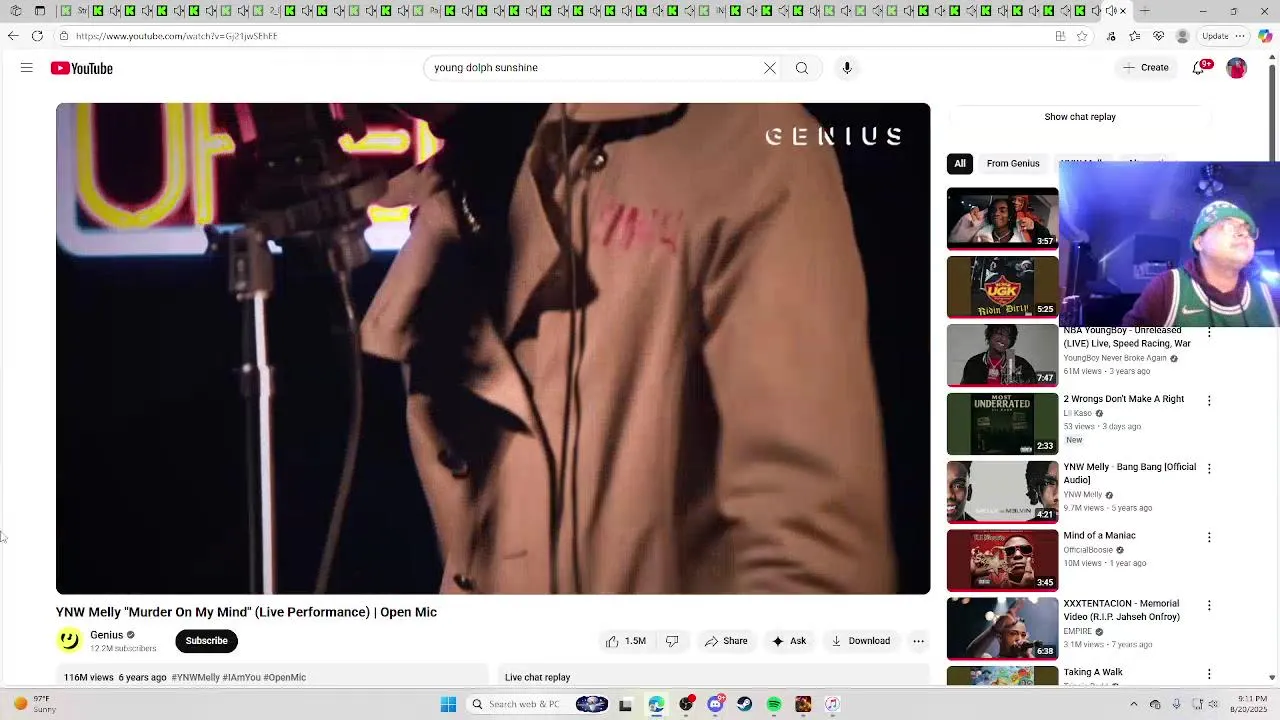The image size is (1280, 720).
Task: Open XXXTENTACION Memorial Video thumbnail
Action: click(1002, 629)
